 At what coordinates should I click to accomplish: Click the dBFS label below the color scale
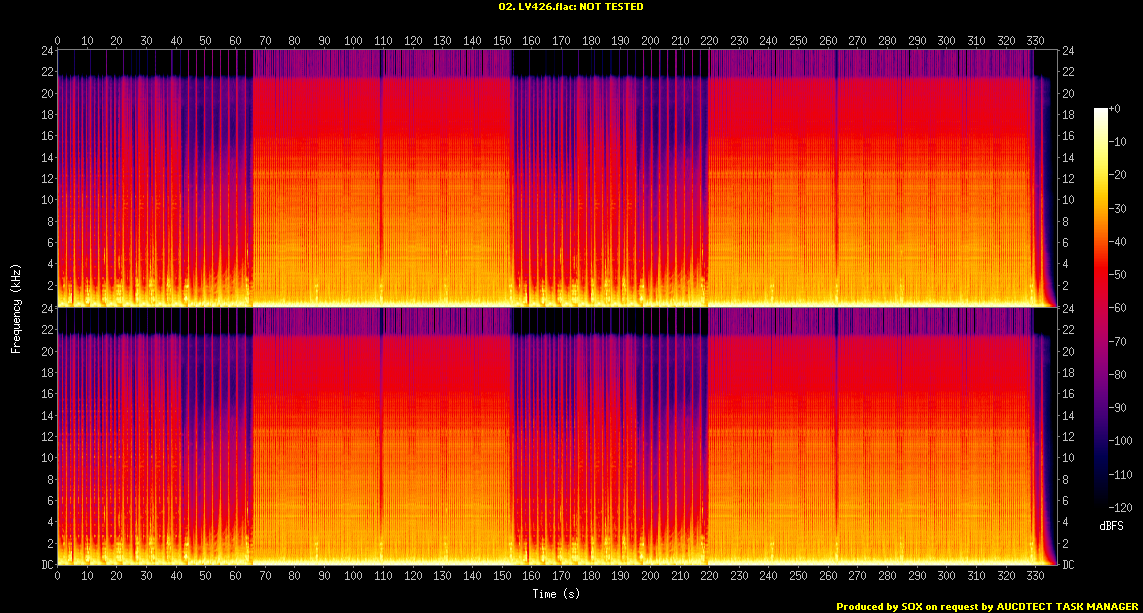tap(1110, 524)
